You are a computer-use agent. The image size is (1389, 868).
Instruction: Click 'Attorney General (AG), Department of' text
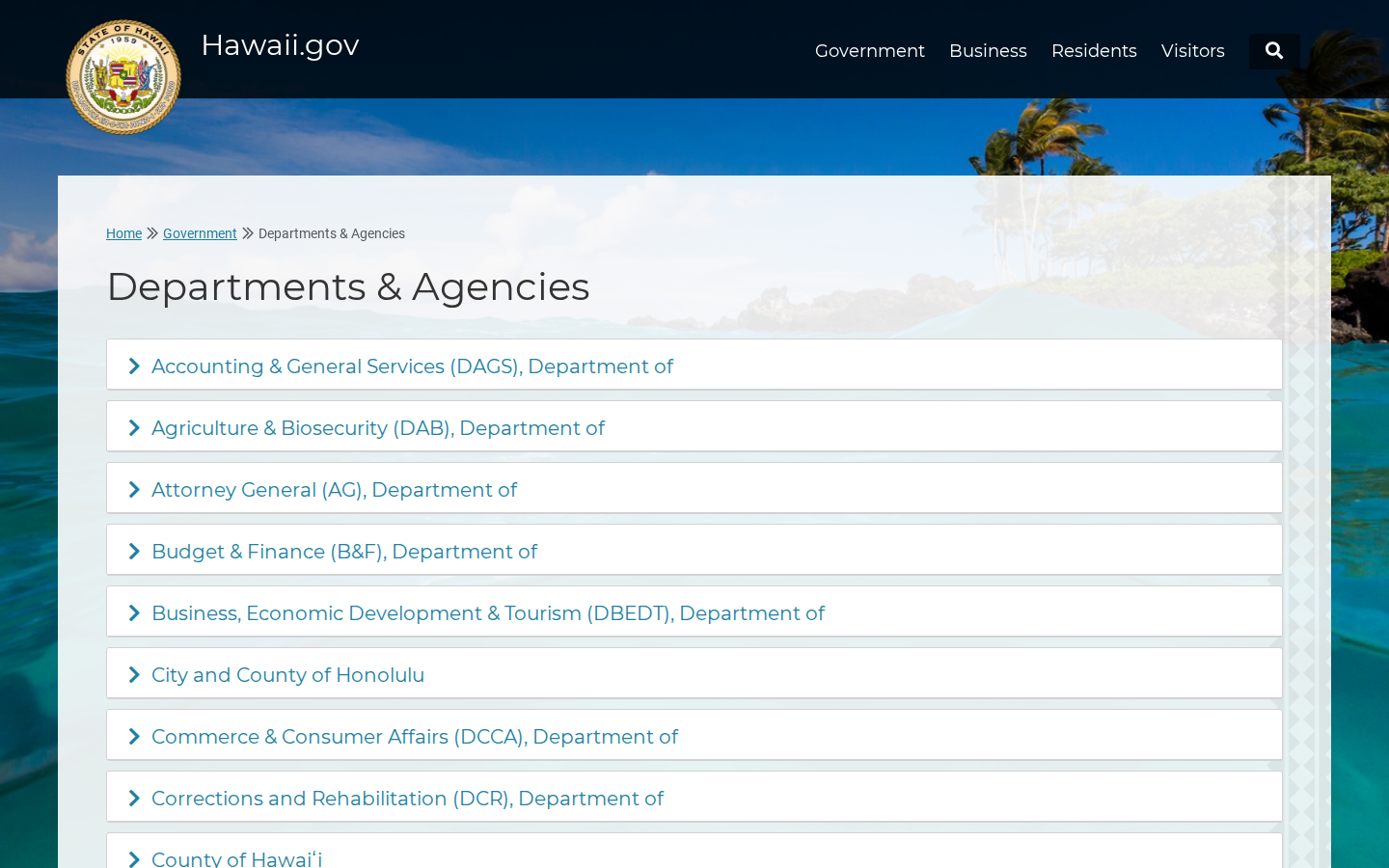tap(334, 490)
